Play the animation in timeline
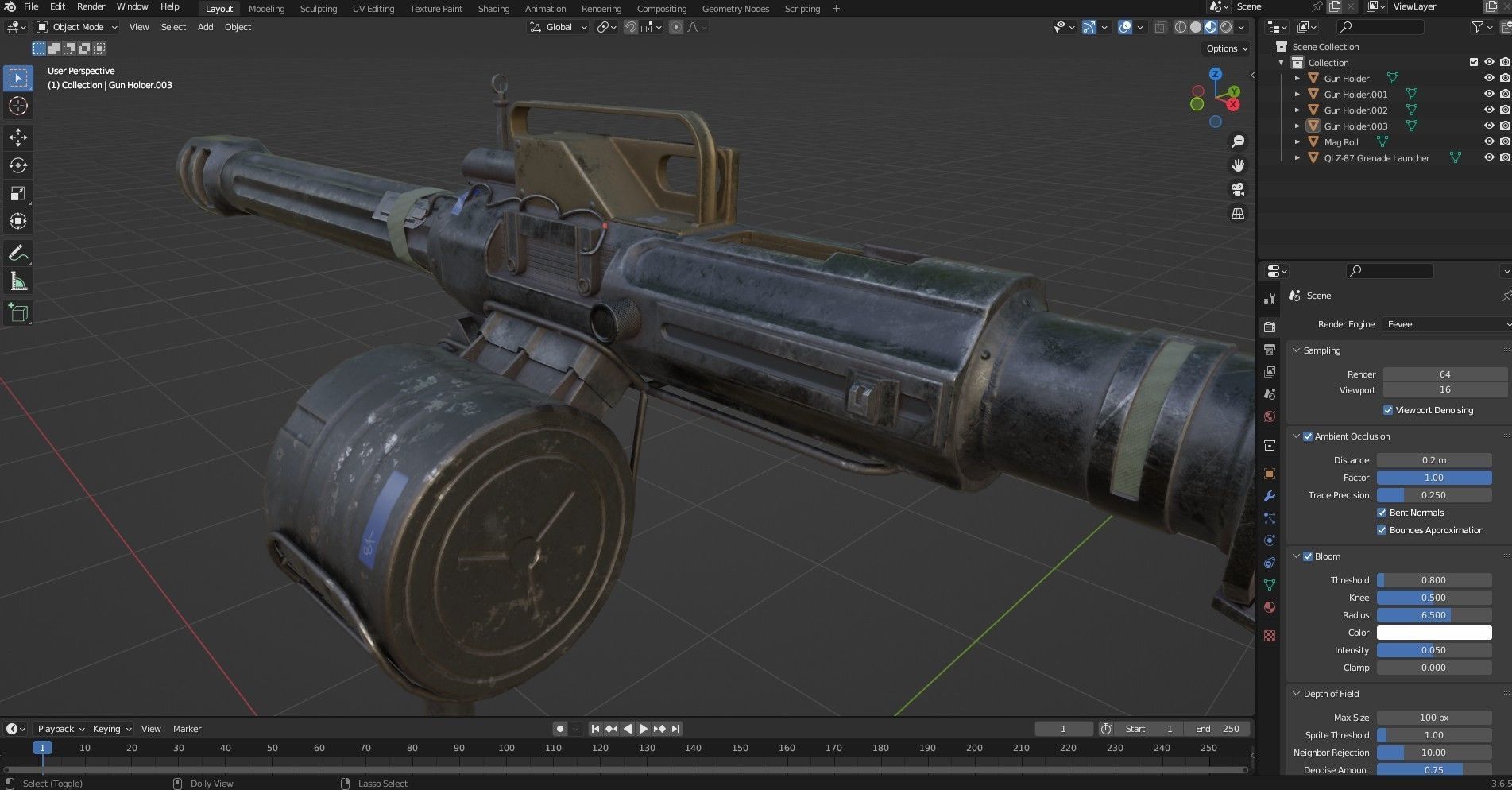 (x=644, y=729)
